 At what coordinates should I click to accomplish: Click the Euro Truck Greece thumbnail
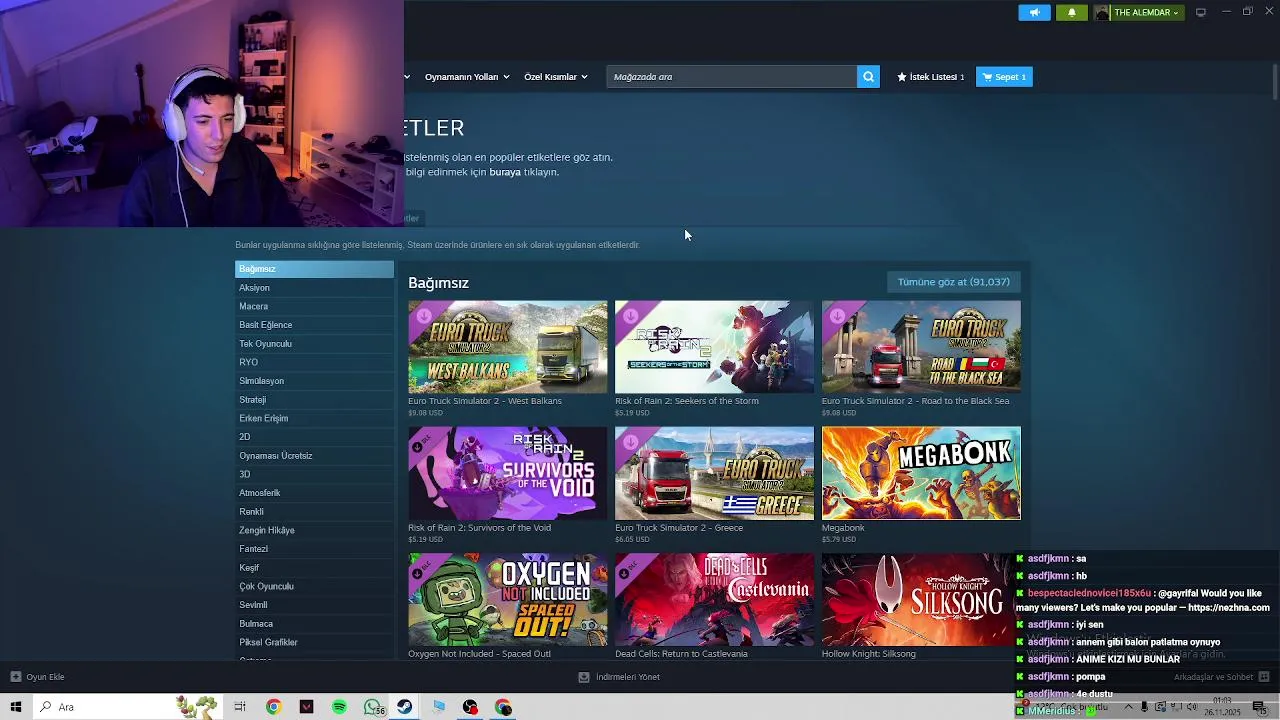tap(714, 473)
